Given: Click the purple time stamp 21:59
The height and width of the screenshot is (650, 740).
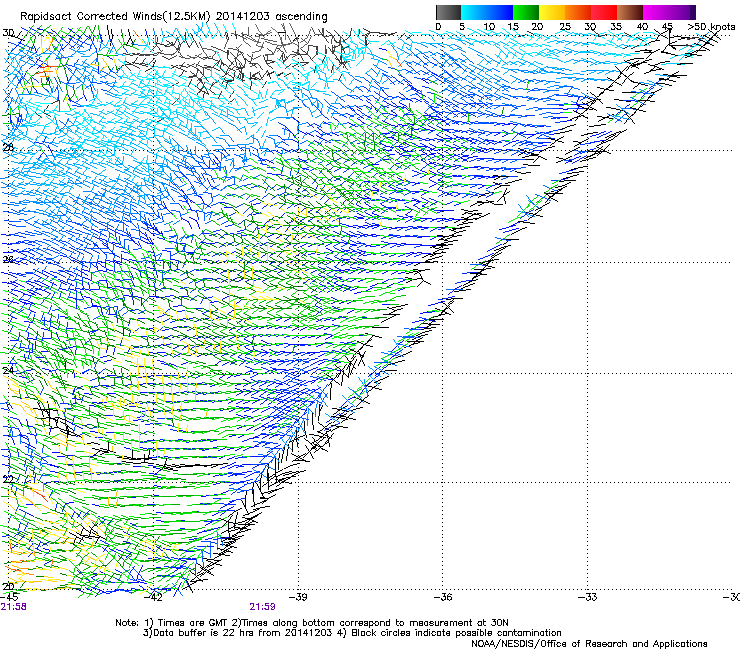Looking at the screenshot, I should [x=262, y=607].
